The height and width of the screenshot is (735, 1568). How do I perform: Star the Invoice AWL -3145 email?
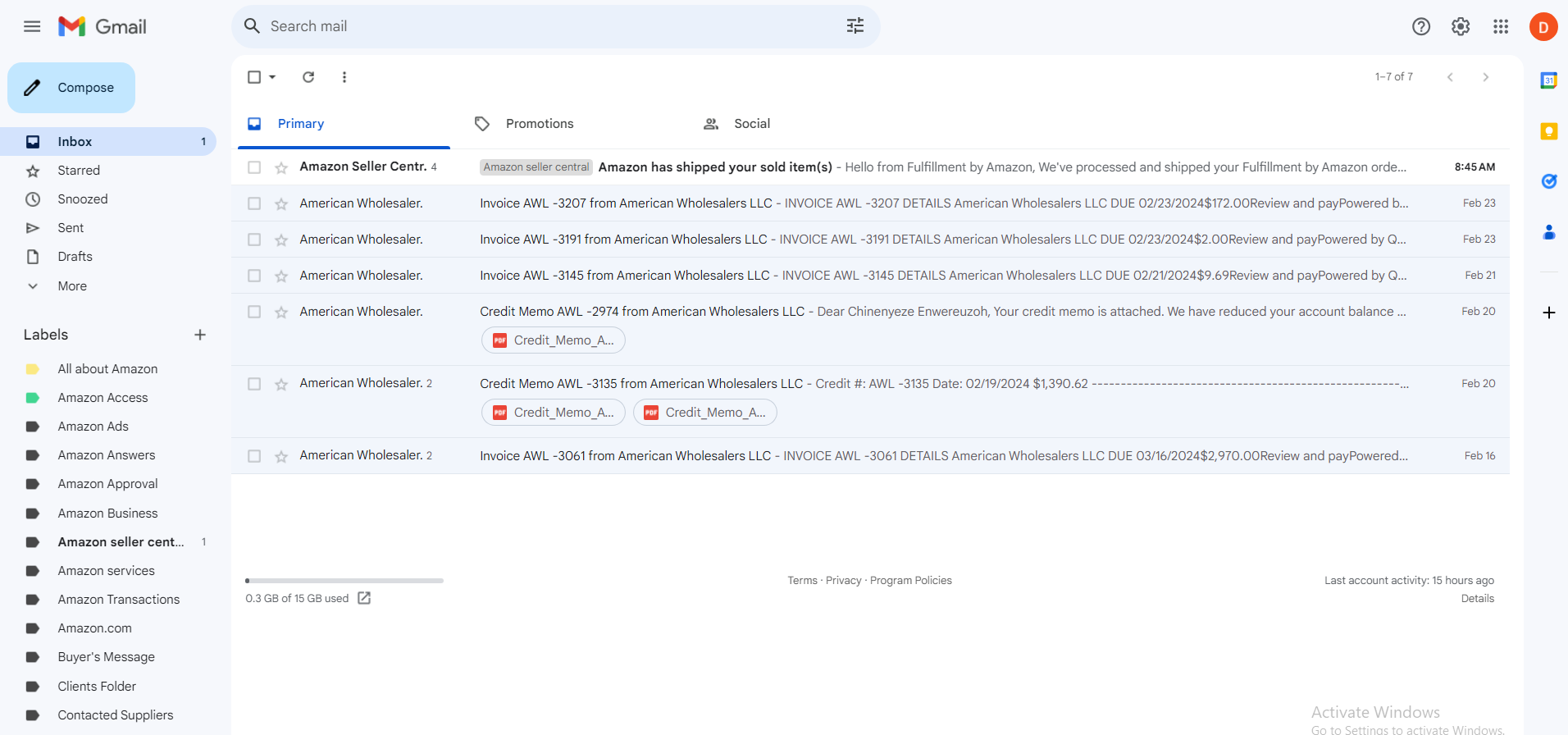tap(281, 276)
